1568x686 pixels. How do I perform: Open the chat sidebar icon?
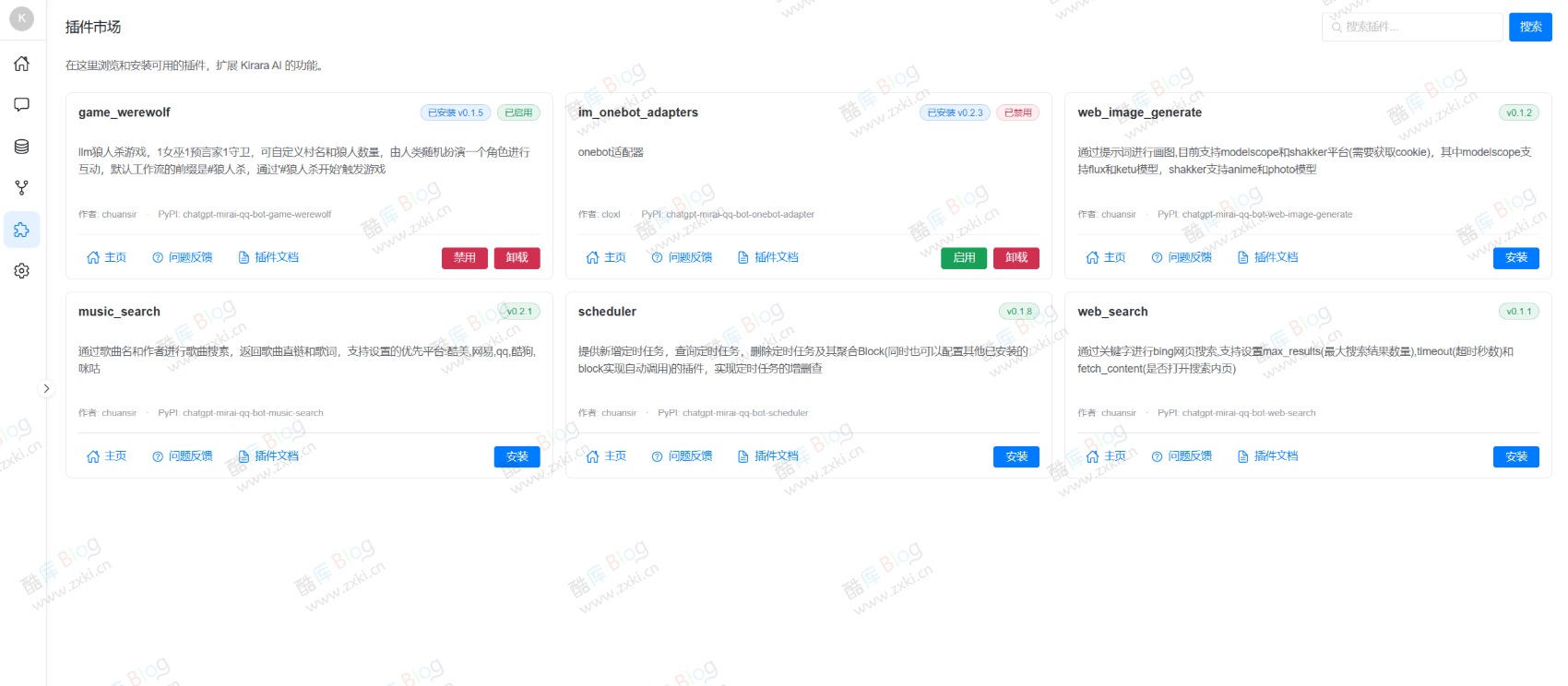tap(22, 105)
